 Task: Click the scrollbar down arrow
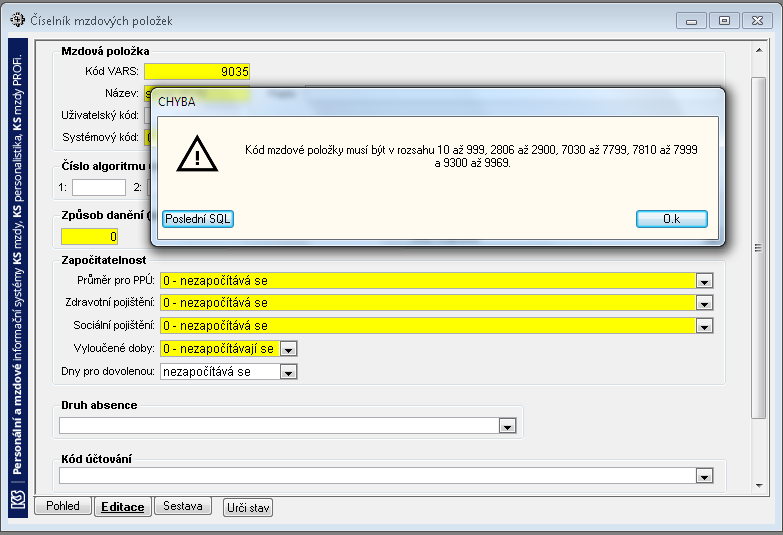759,486
